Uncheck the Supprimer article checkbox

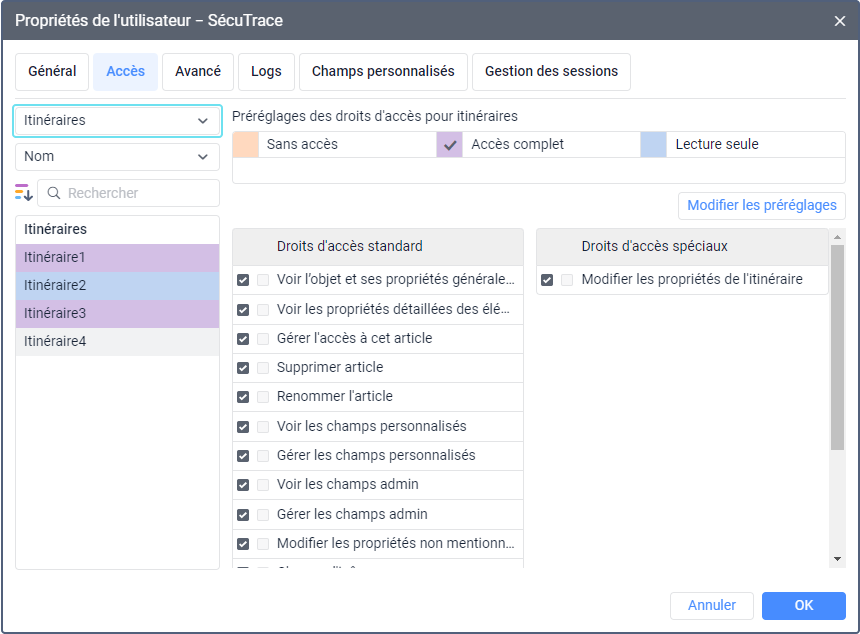pyautogui.click(x=243, y=368)
